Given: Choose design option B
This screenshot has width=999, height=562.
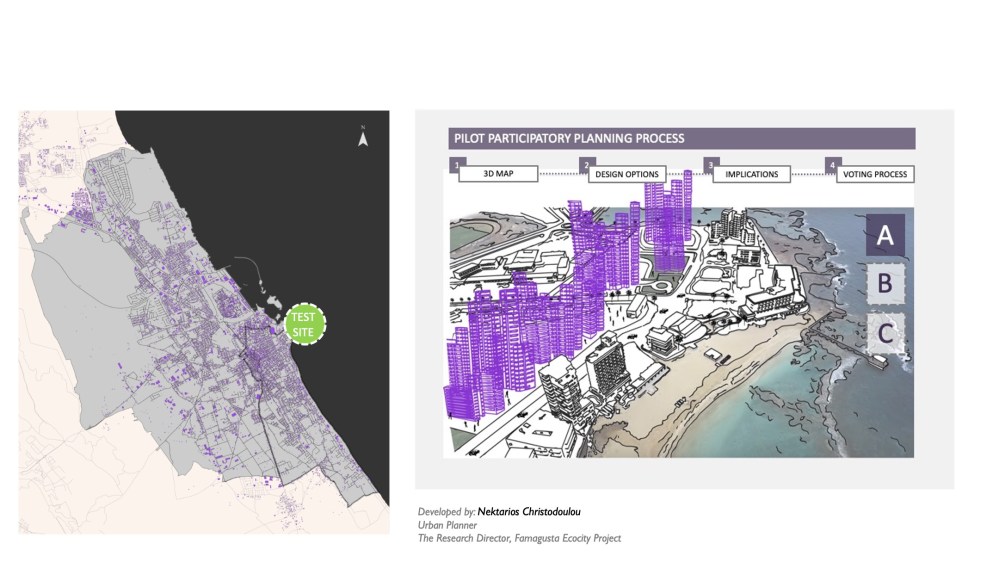Looking at the screenshot, I should click(885, 284).
